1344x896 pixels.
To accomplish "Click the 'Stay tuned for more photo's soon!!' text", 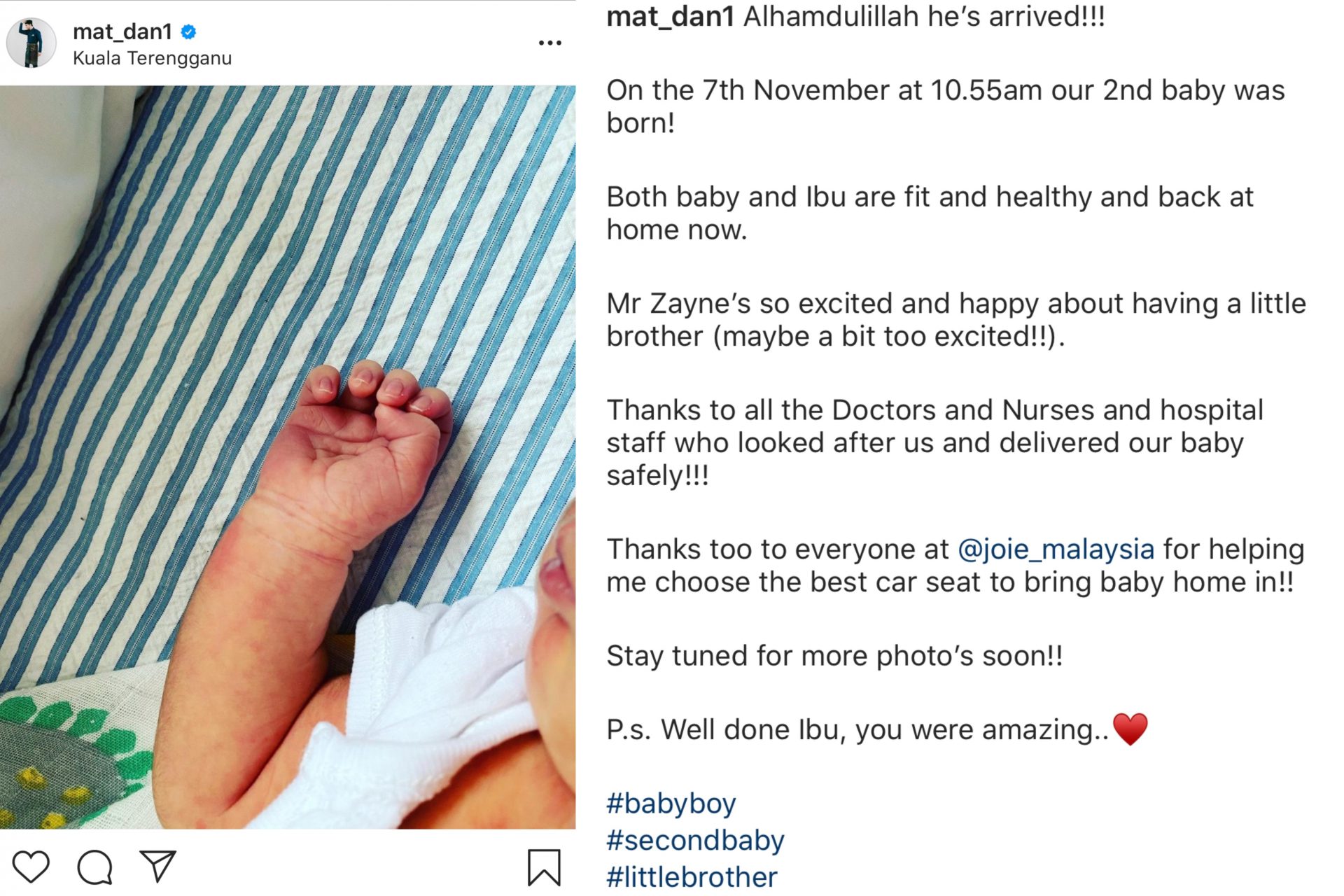I will click(834, 656).
